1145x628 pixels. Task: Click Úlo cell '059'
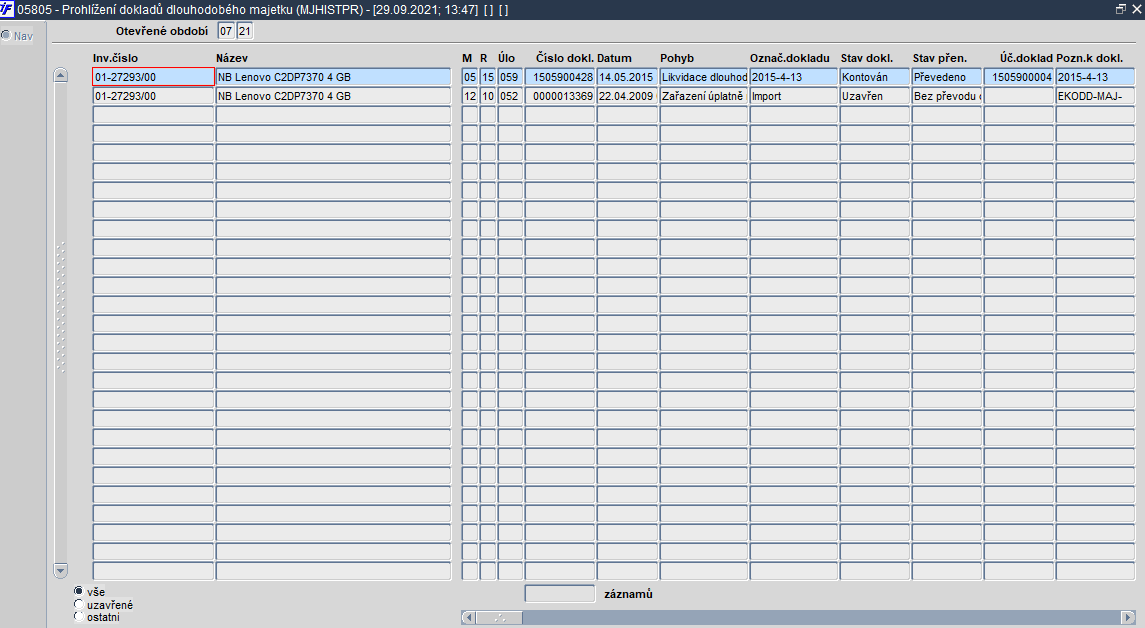510,77
